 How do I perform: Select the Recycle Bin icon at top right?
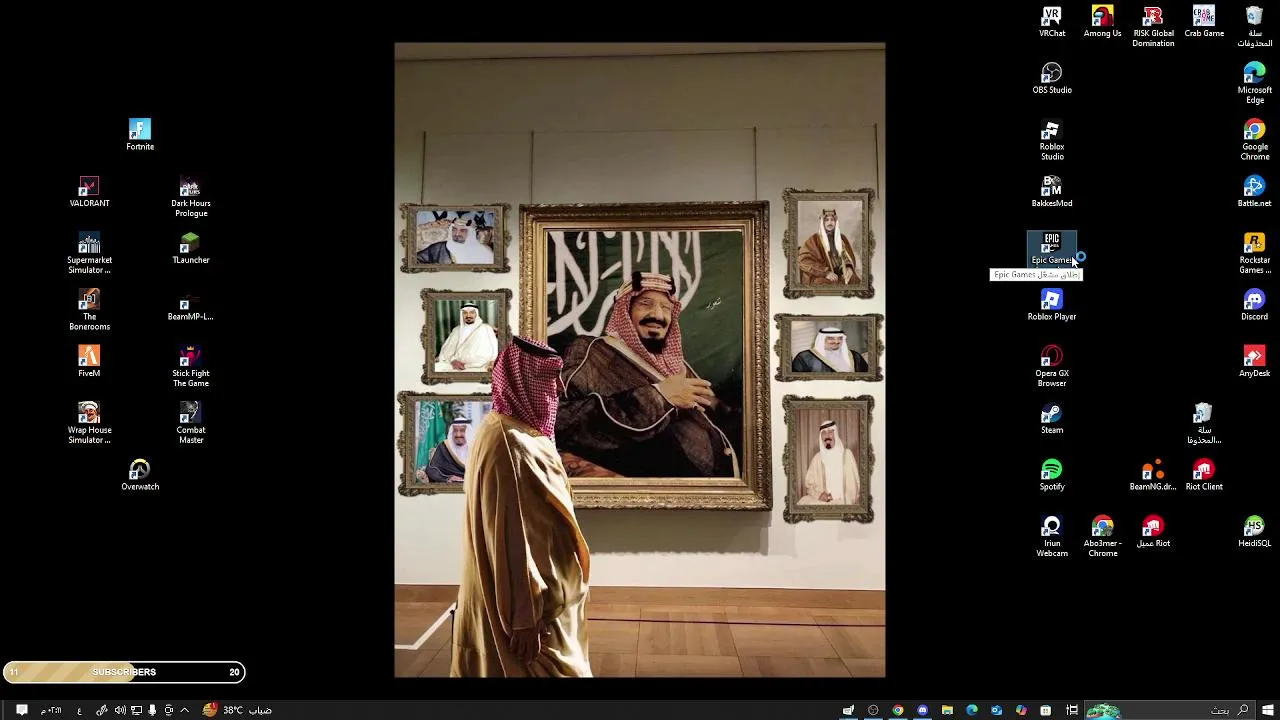click(x=1254, y=27)
